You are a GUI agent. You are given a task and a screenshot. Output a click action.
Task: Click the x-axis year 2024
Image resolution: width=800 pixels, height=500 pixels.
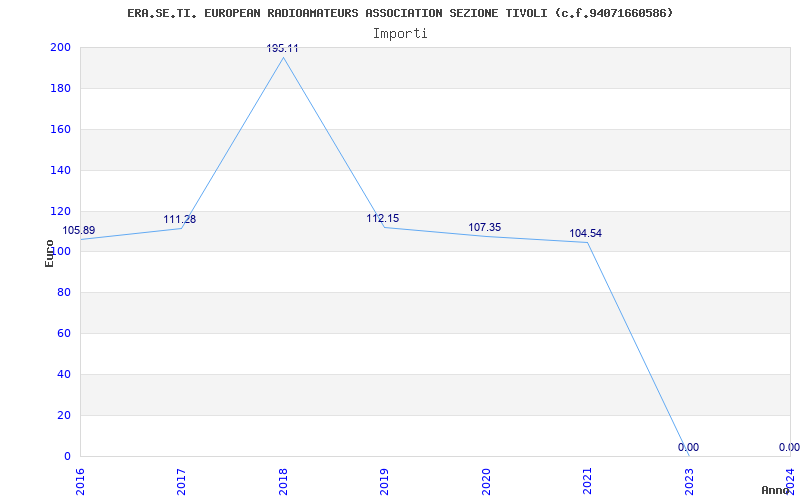coord(790,482)
